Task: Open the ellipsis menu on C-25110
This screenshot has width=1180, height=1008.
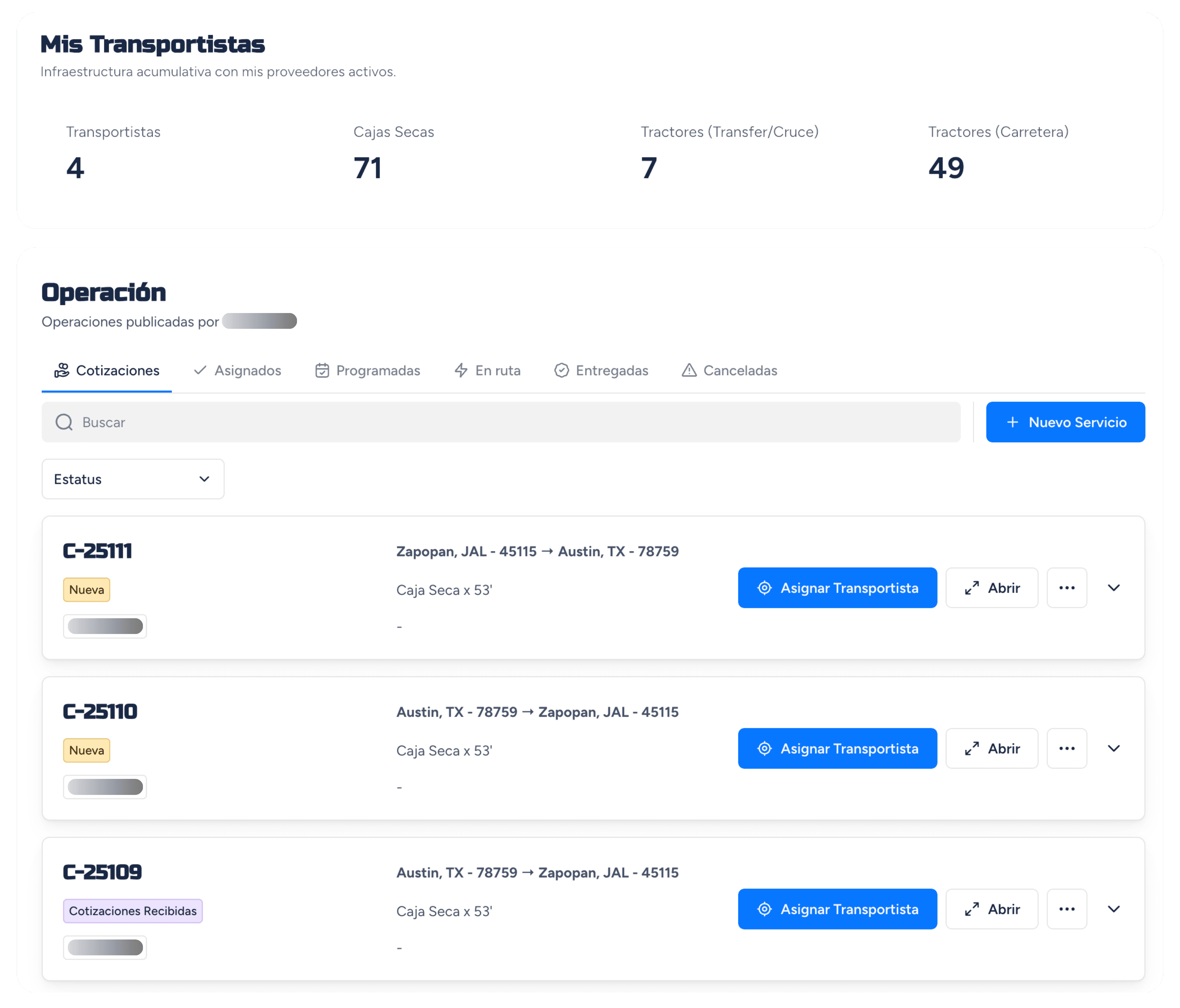Action: click(1067, 748)
